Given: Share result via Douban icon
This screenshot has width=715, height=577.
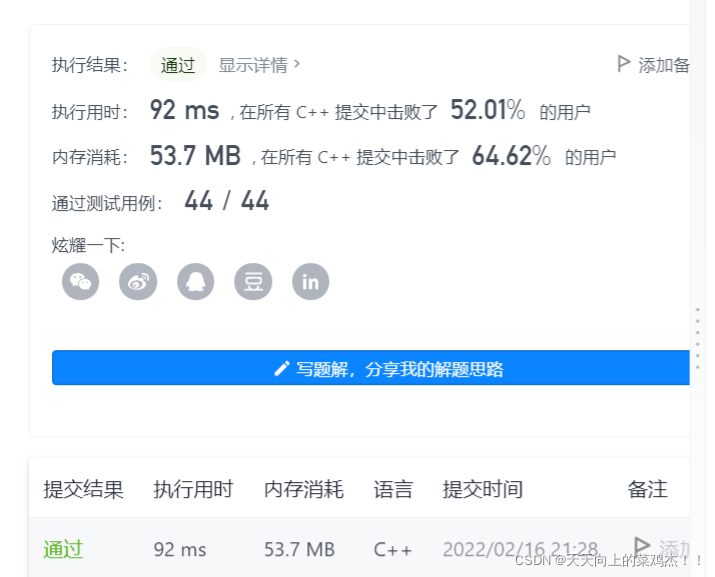Looking at the screenshot, I should point(253,281).
